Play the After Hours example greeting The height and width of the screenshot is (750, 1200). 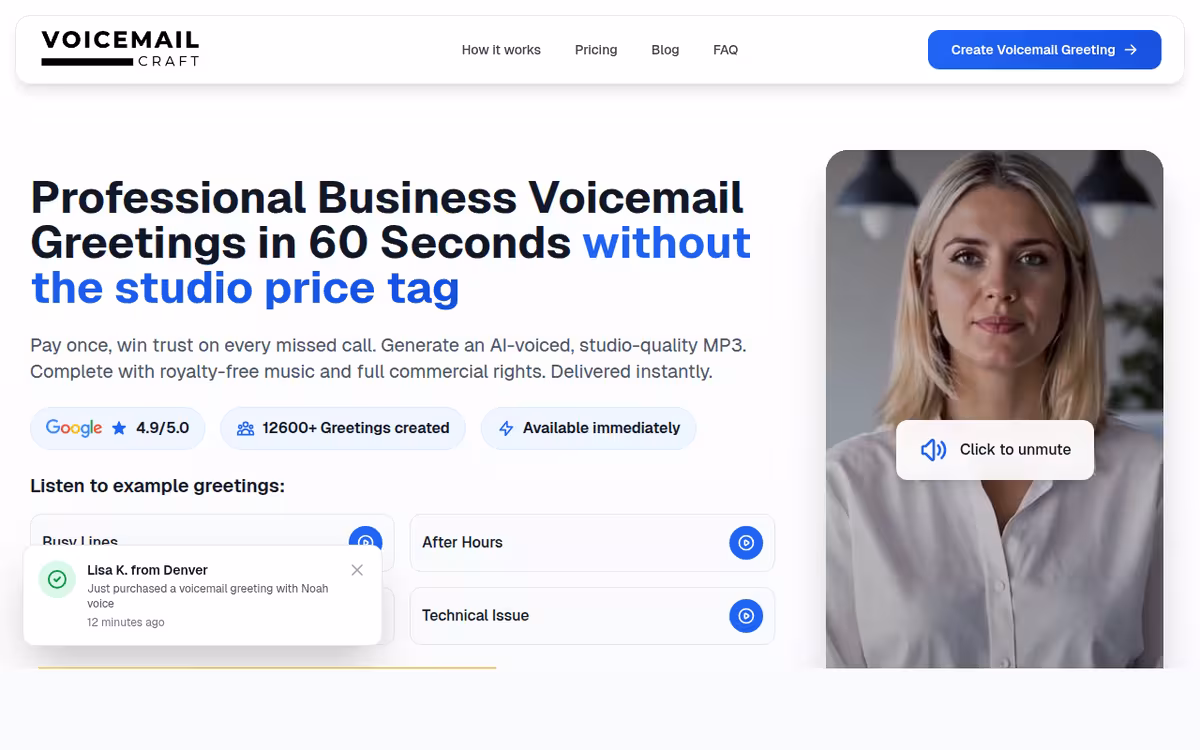[x=745, y=543]
